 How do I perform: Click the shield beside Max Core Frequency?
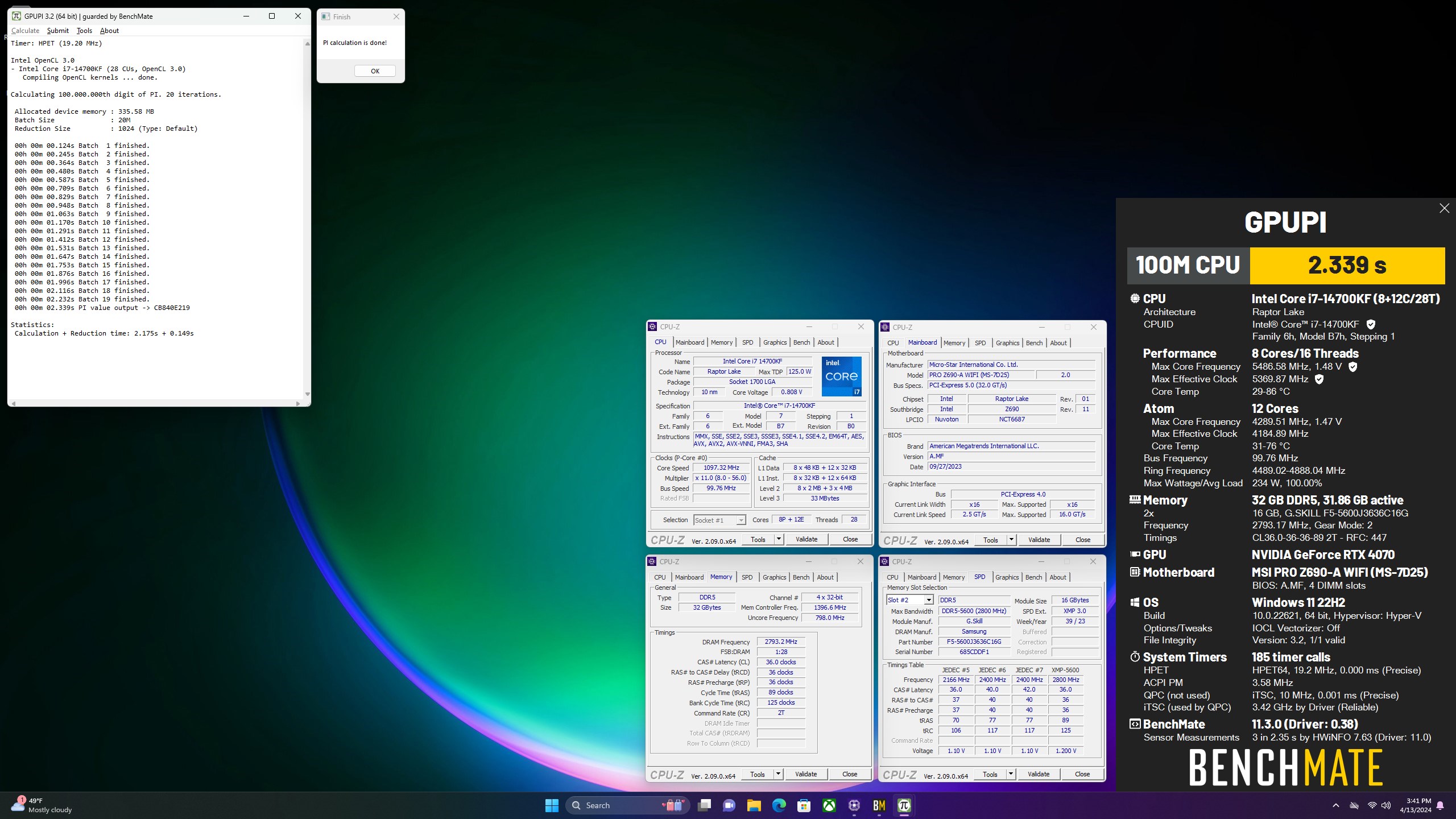click(x=1353, y=367)
